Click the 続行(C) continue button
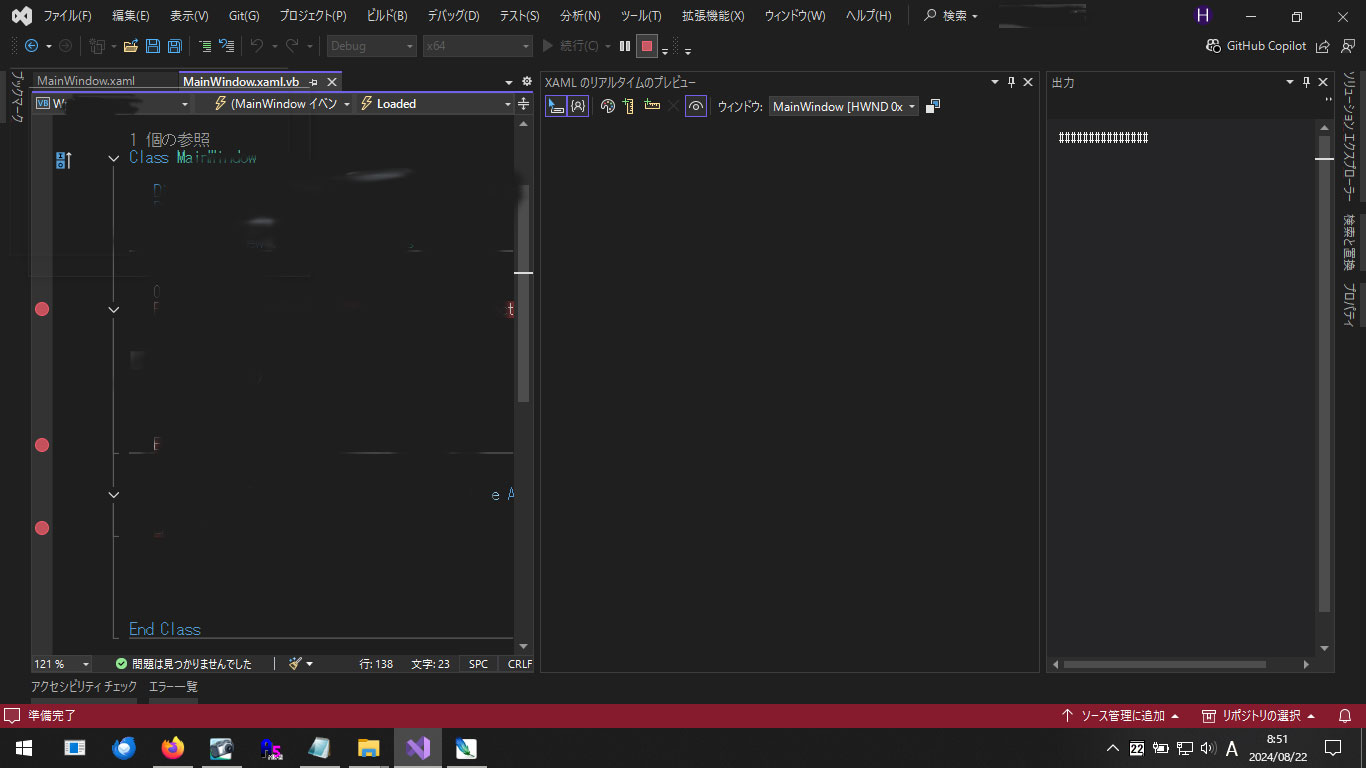Screen dimensions: 1366x768 point(570,46)
